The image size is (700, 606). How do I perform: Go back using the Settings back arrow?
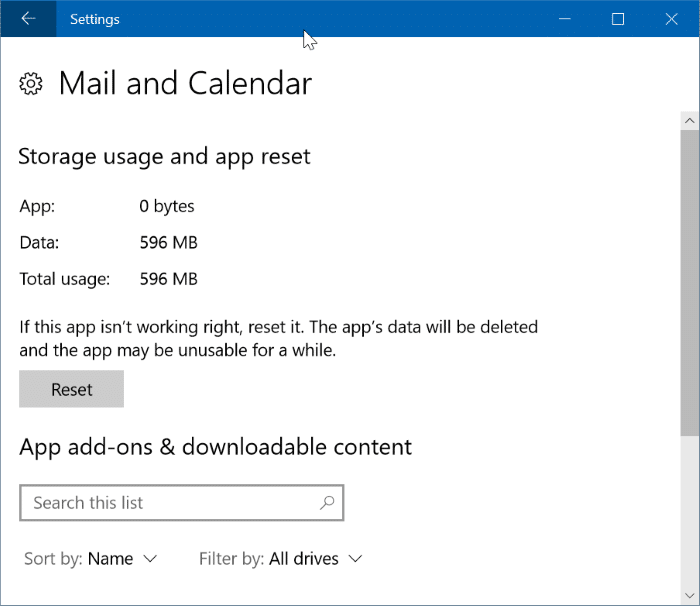coord(29,19)
